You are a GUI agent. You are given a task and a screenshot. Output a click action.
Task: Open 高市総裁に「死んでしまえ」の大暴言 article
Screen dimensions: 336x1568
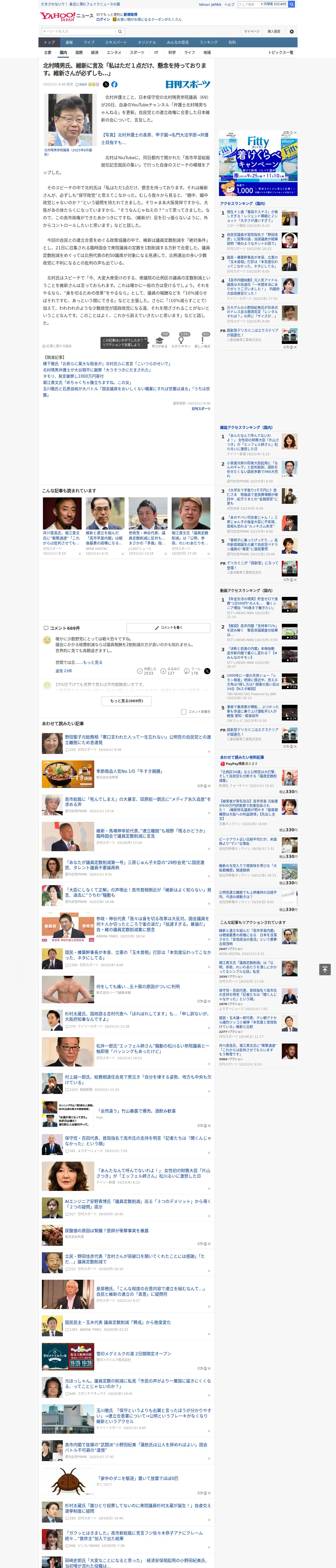pos(138,802)
